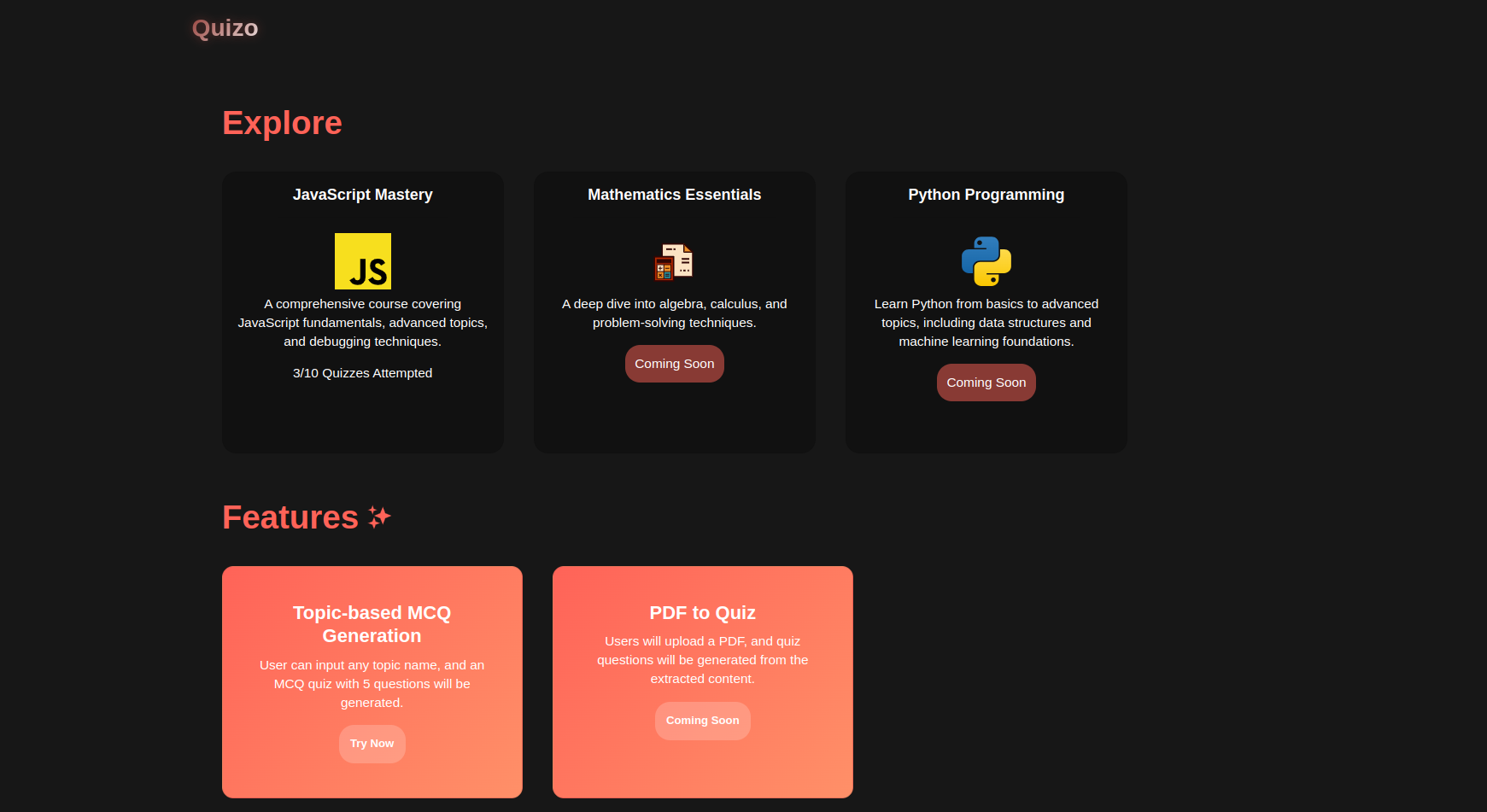
Task: Select the Mathematics Essentials card title
Action: pos(675,195)
